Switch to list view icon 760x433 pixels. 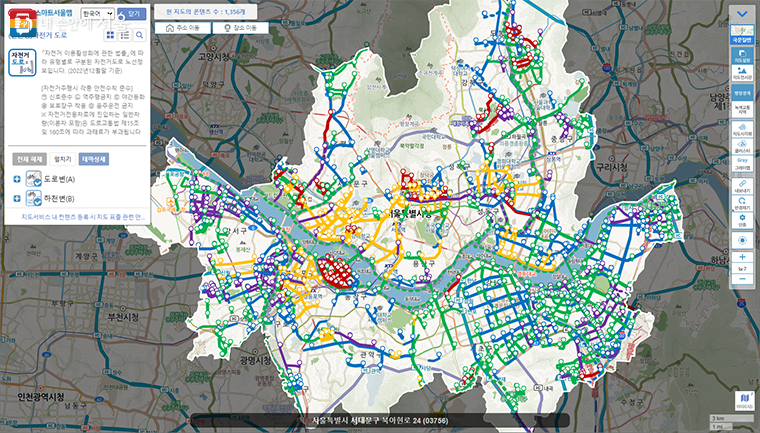pos(125,35)
